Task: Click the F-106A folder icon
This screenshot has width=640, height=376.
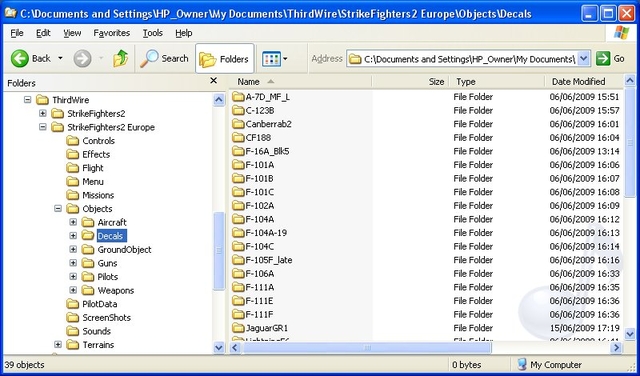Action: pyautogui.click(x=238, y=274)
